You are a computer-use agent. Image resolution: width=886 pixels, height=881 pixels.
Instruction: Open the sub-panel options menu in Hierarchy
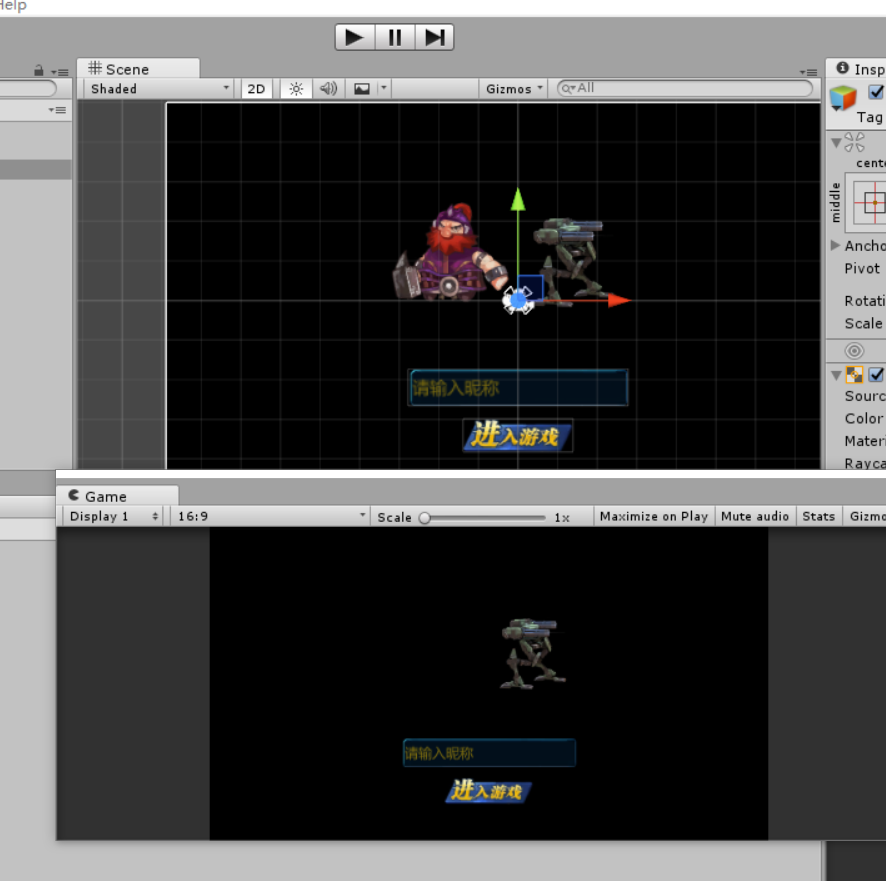57,110
